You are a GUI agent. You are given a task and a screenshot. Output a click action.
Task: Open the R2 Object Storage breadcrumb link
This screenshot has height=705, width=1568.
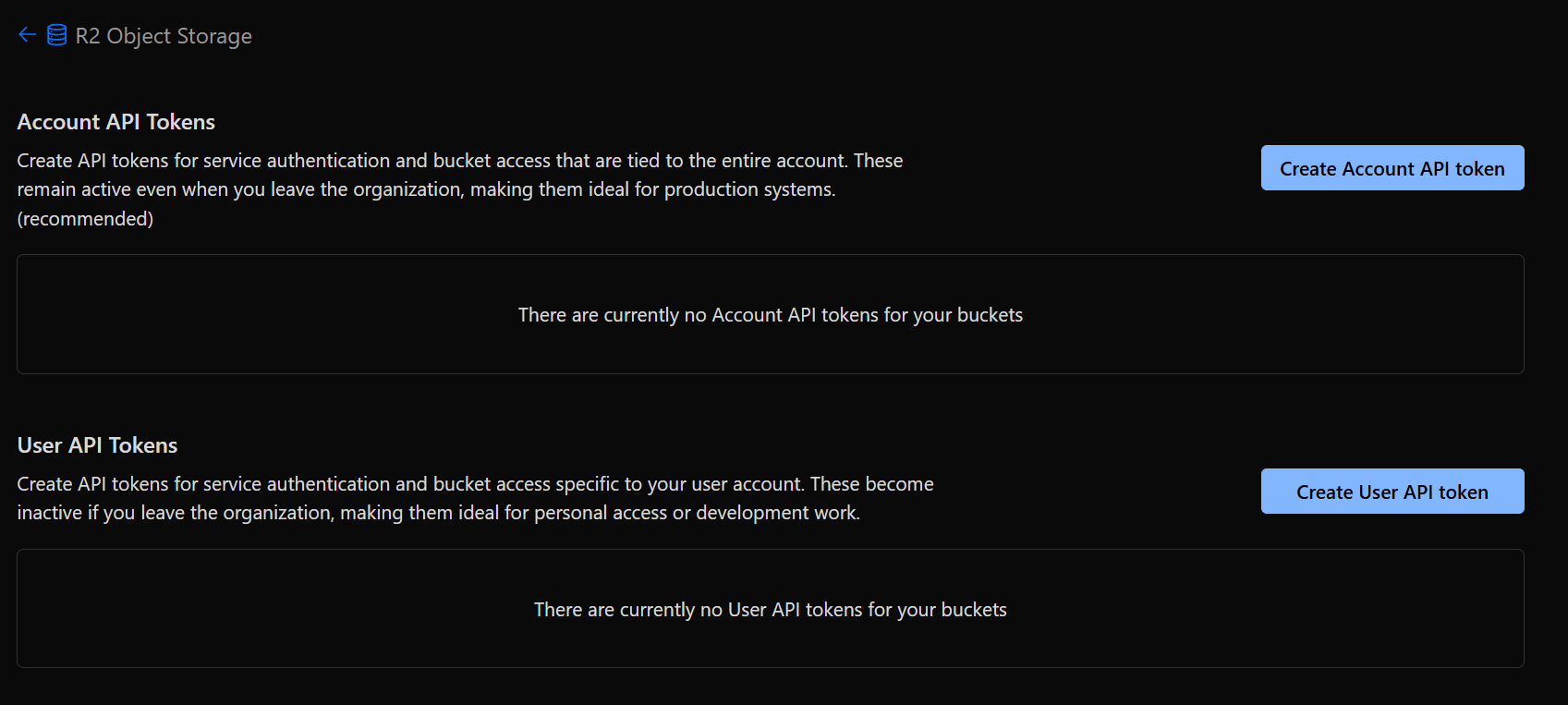click(164, 36)
